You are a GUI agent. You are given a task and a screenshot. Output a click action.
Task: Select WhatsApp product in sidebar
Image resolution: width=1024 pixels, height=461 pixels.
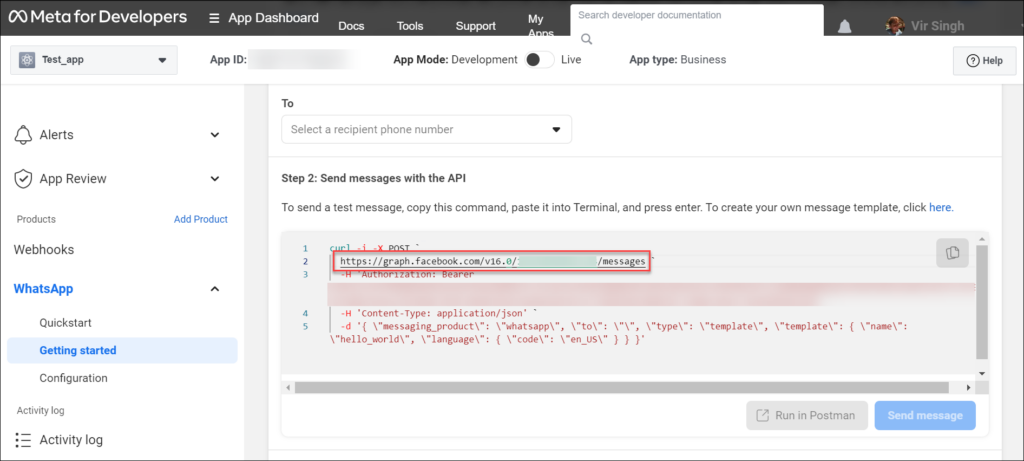[43, 289]
